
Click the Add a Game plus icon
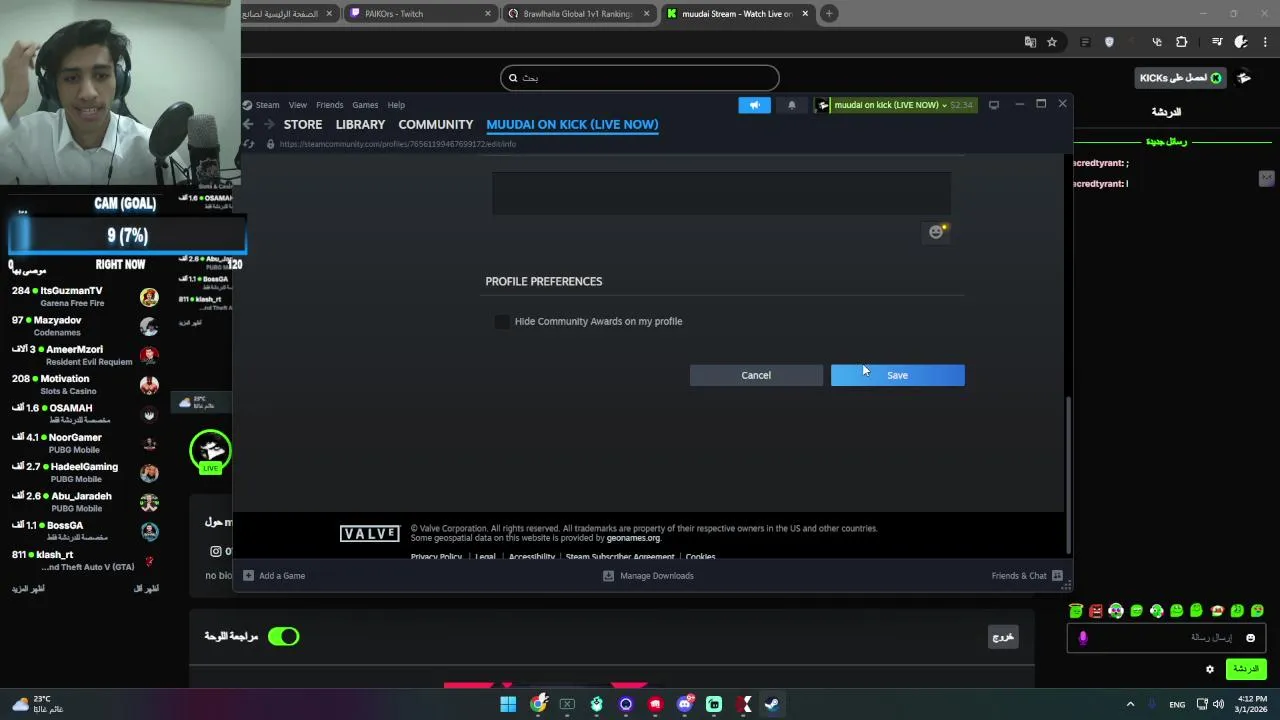click(x=248, y=576)
